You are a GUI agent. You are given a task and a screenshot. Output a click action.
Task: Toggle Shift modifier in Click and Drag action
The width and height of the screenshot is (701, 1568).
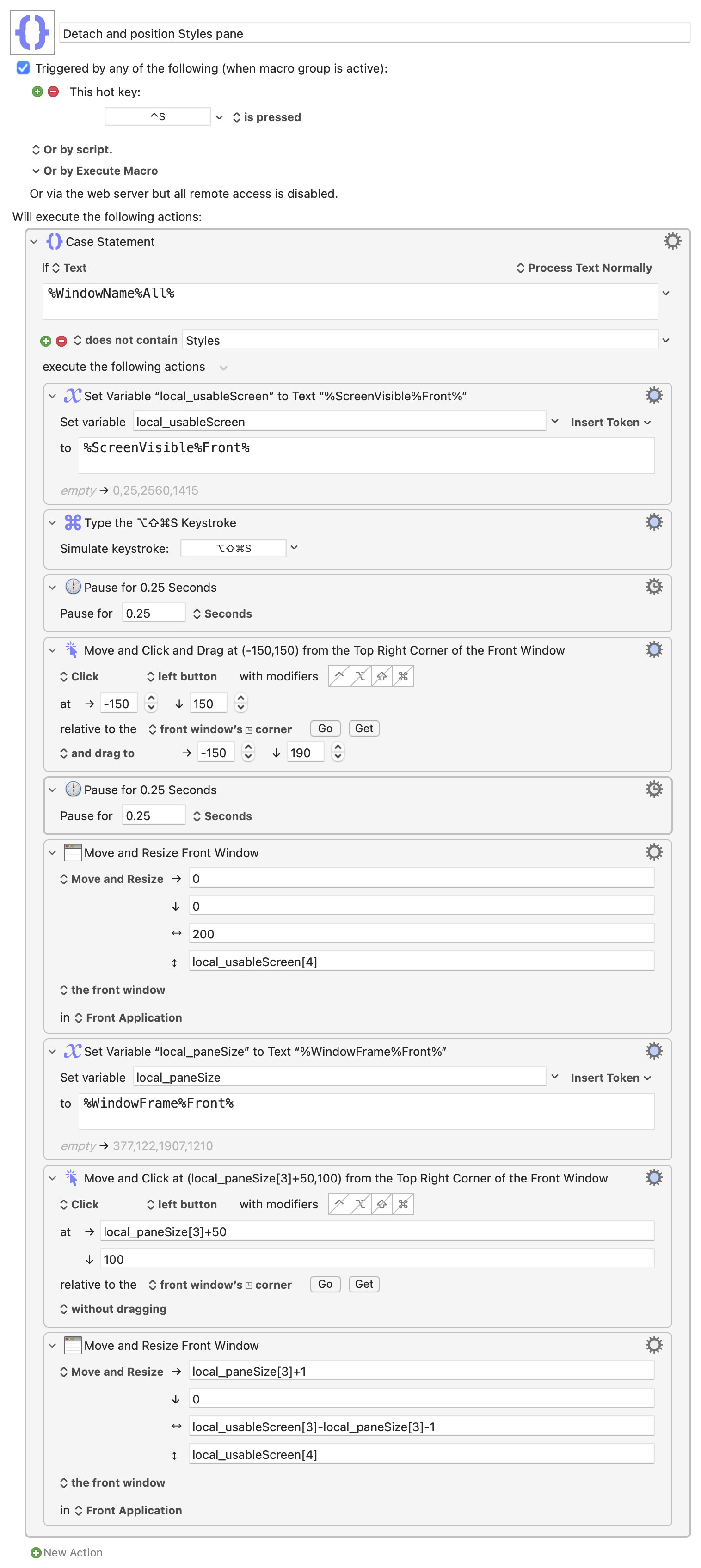(382, 676)
